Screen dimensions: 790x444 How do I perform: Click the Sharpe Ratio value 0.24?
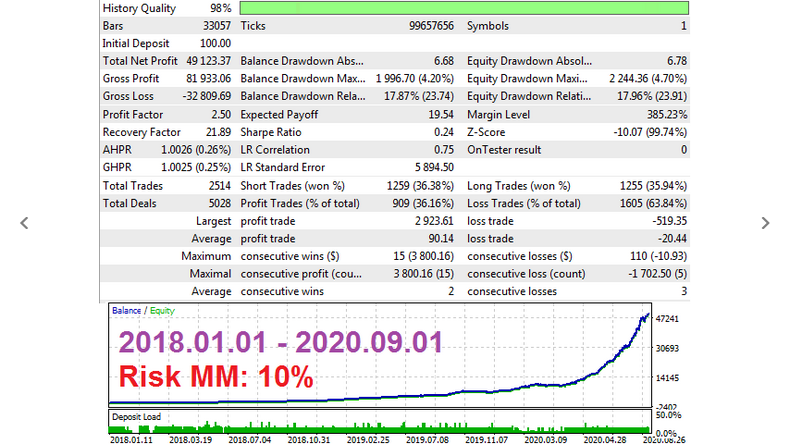point(444,133)
